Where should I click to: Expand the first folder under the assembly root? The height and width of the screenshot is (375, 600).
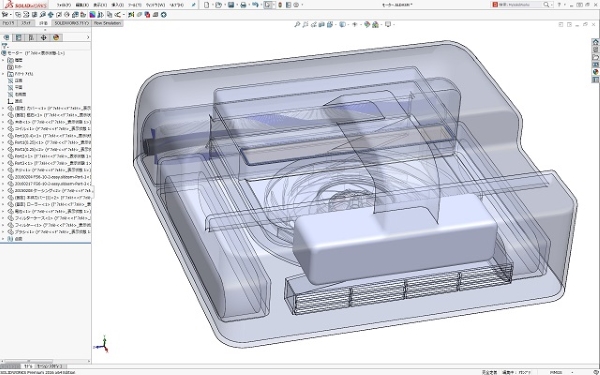[3, 60]
